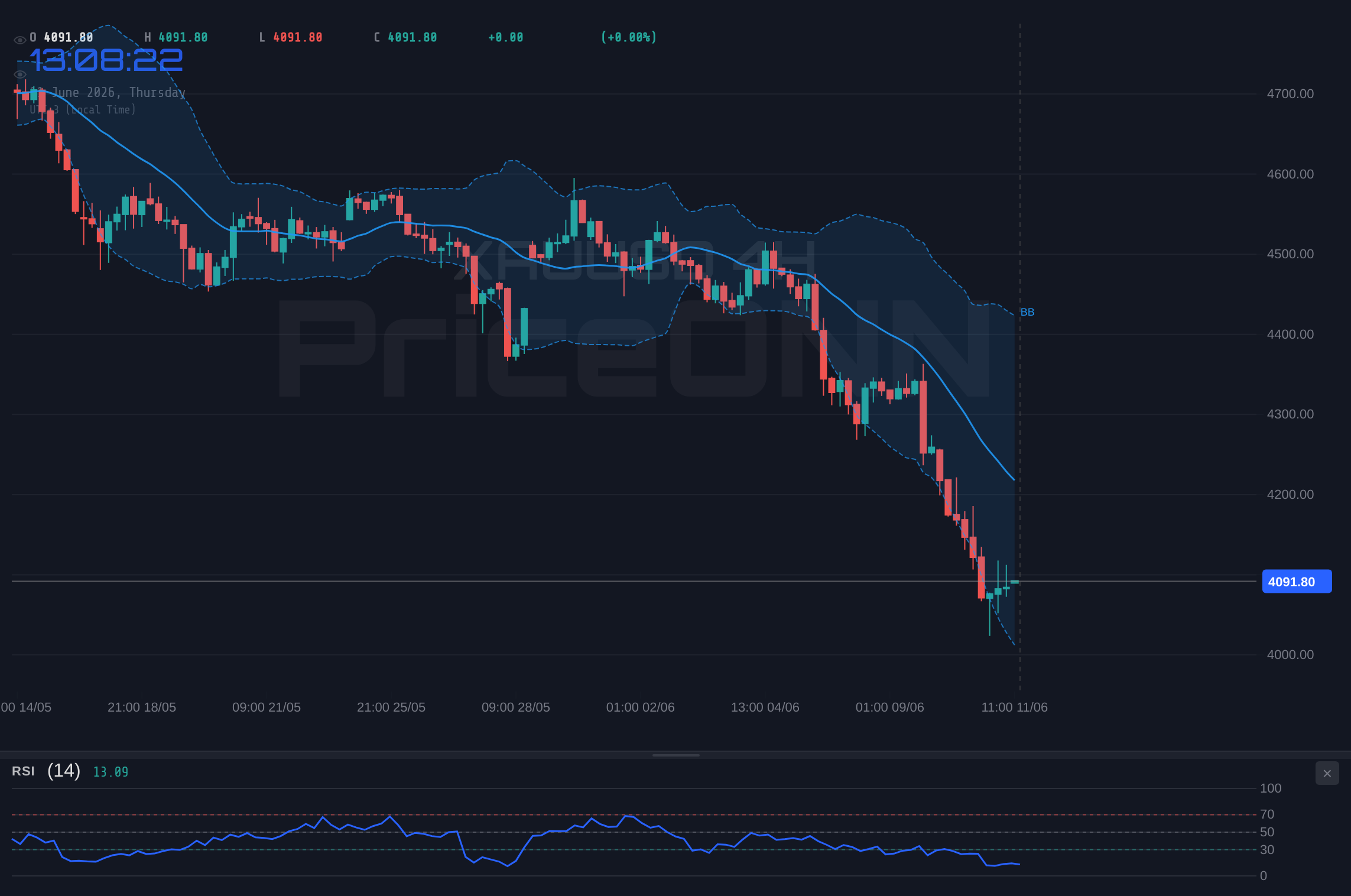
Task: Click the 09:00 21/05 time label
Action: 267,707
